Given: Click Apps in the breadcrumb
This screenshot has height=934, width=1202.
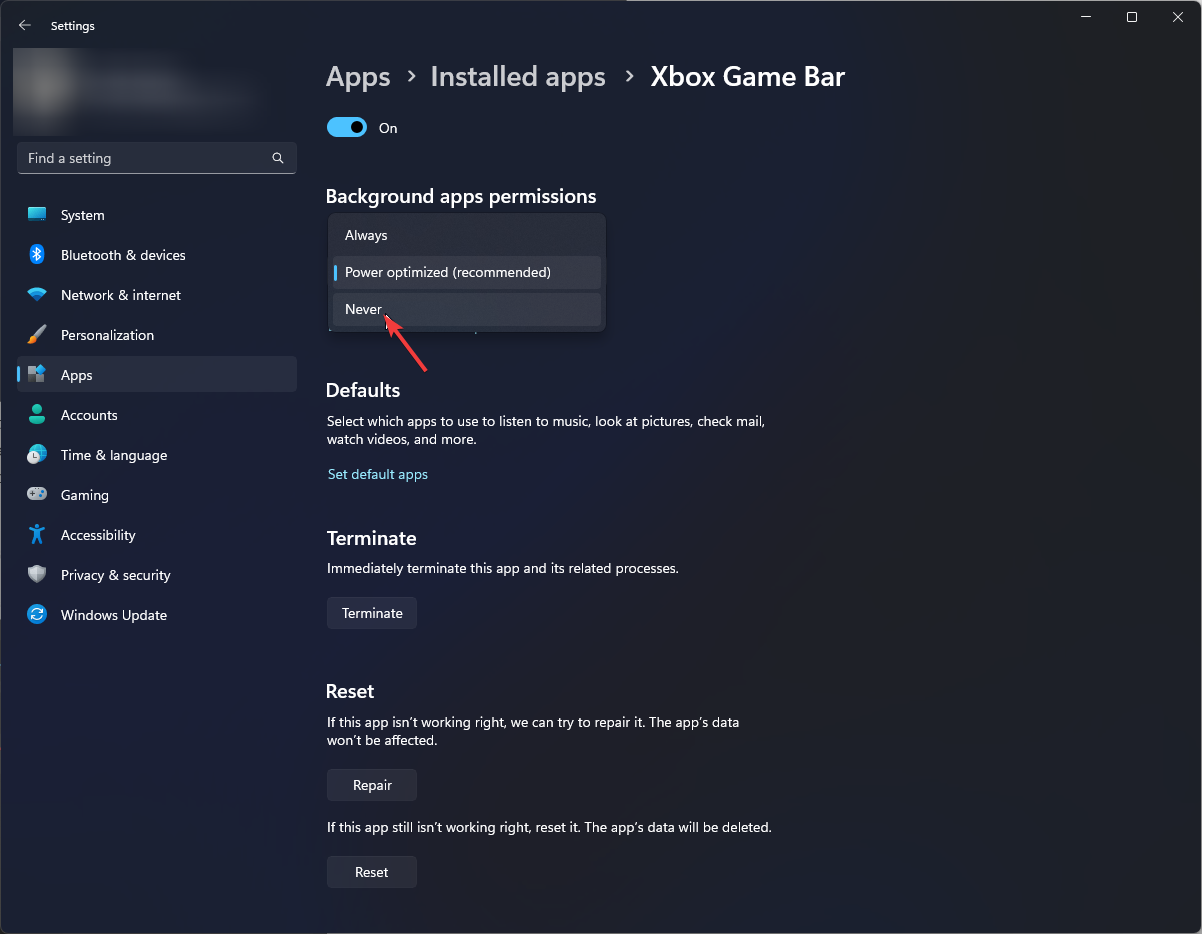Looking at the screenshot, I should [x=358, y=77].
